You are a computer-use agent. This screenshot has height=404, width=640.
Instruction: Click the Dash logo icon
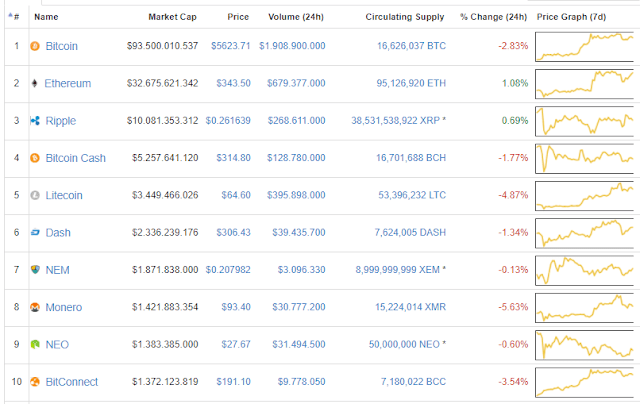35,233
